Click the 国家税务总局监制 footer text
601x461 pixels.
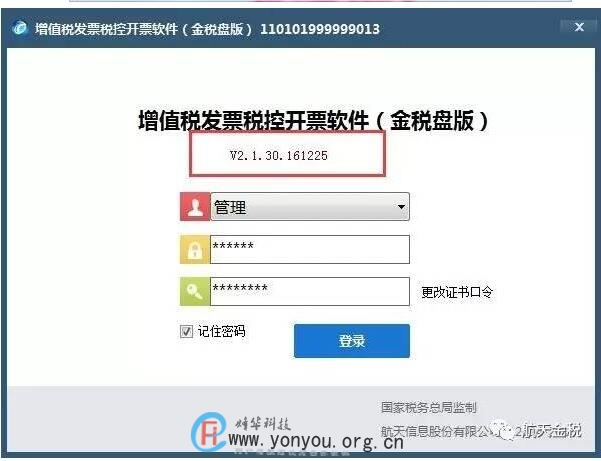click(429, 407)
